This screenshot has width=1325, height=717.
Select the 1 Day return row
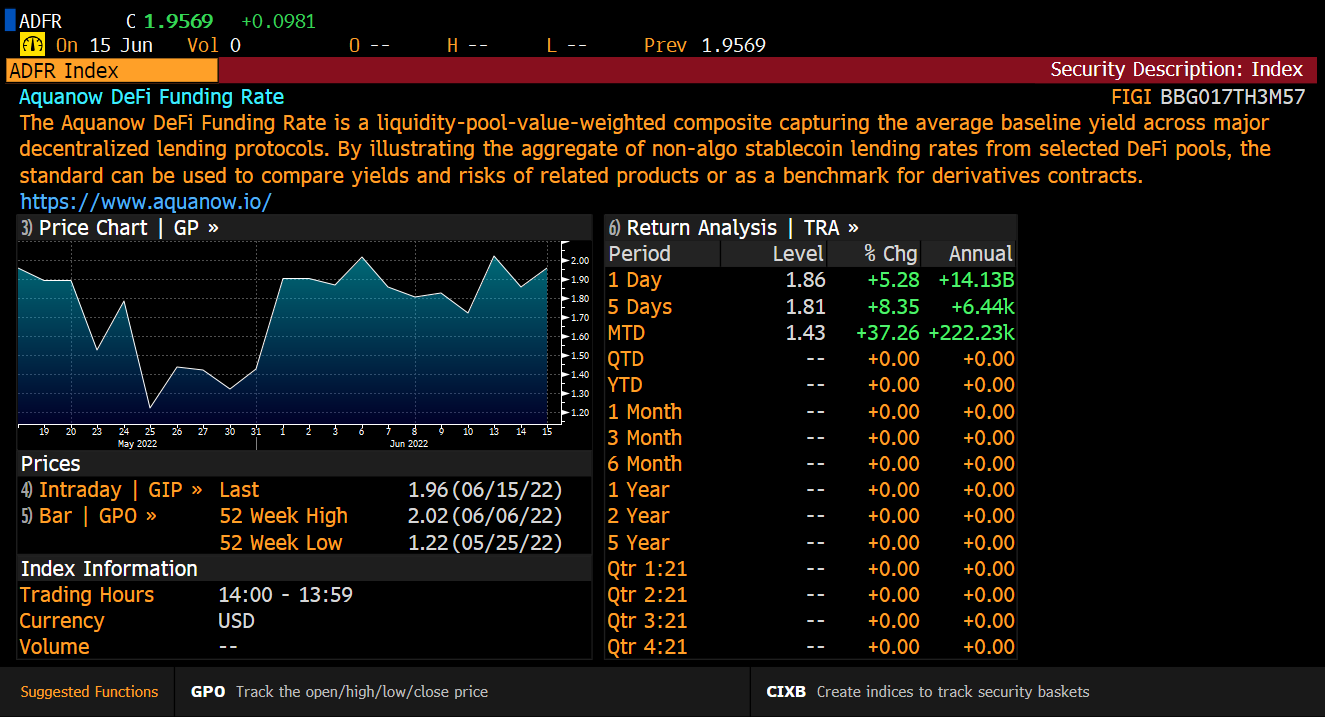810,281
